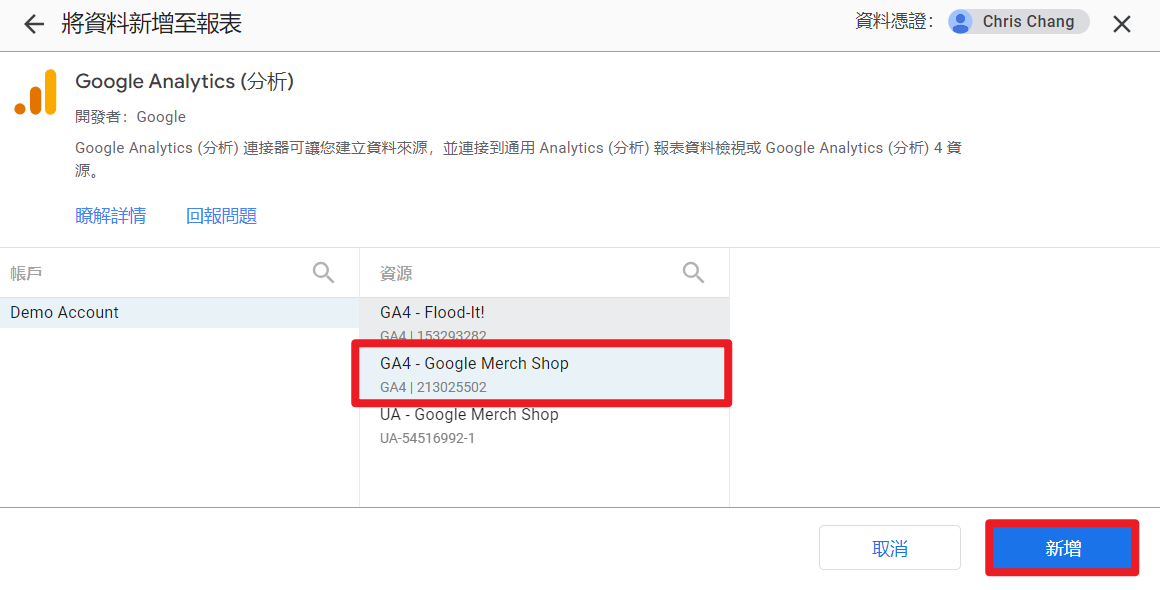Click the 資源 column header text
1160x590 pixels.
pyautogui.click(x=396, y=274)
